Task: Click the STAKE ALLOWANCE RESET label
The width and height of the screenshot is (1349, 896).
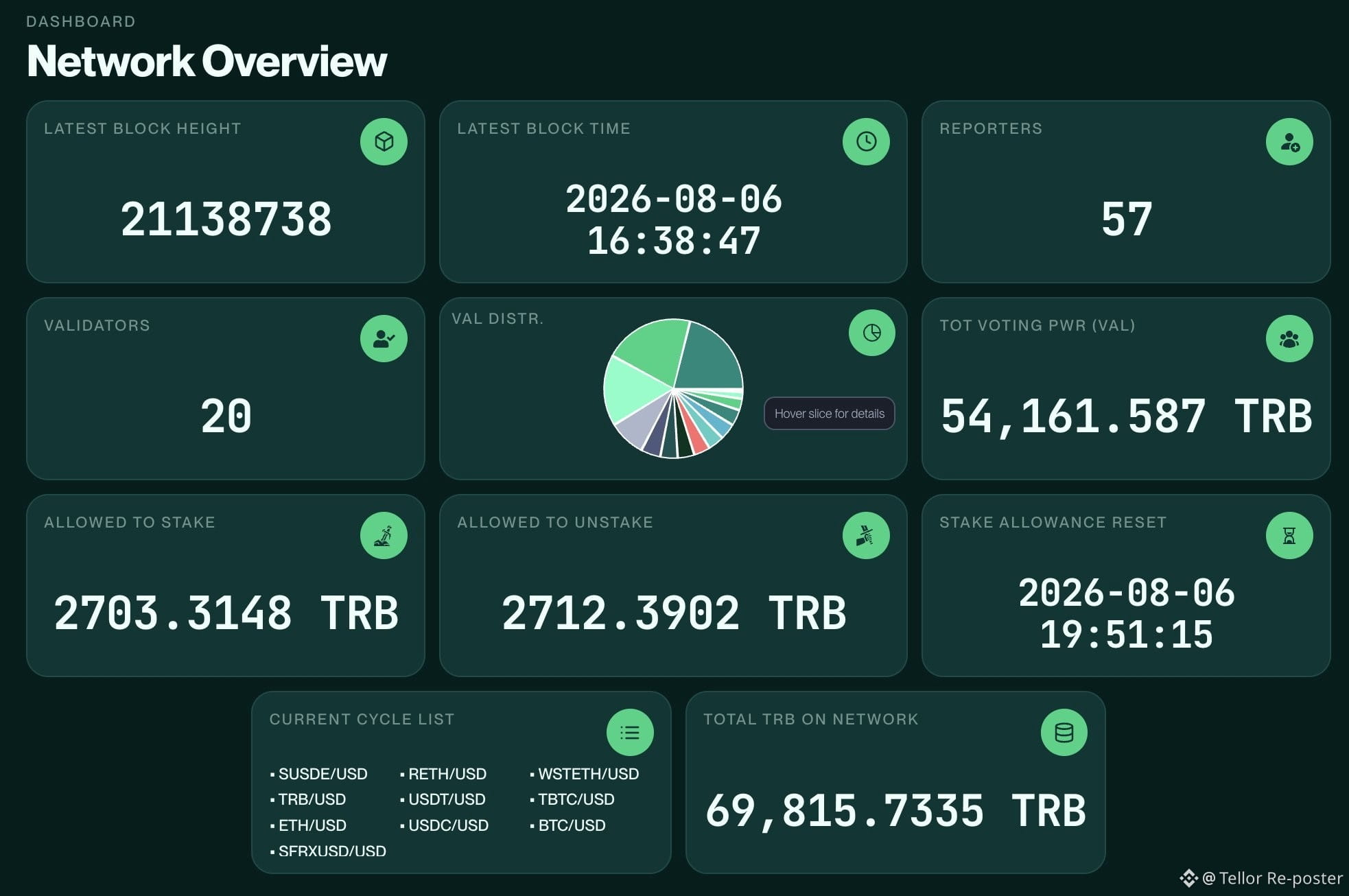Action: pos(1053,522)
